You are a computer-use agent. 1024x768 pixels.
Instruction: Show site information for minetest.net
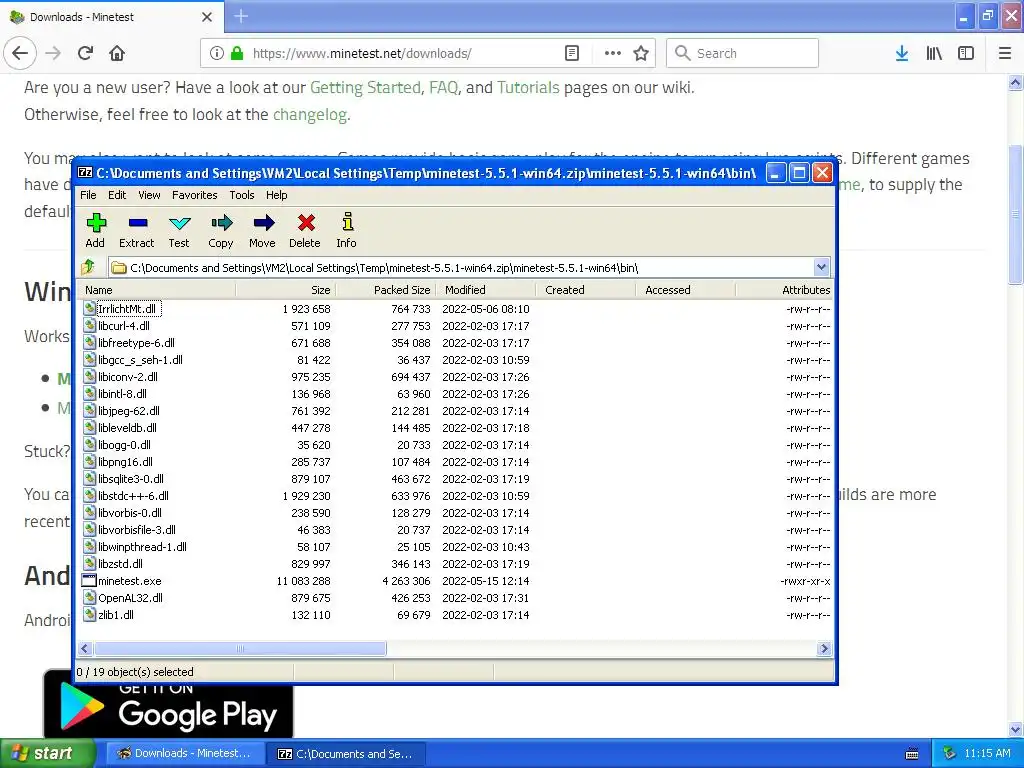tap(217, 53)
